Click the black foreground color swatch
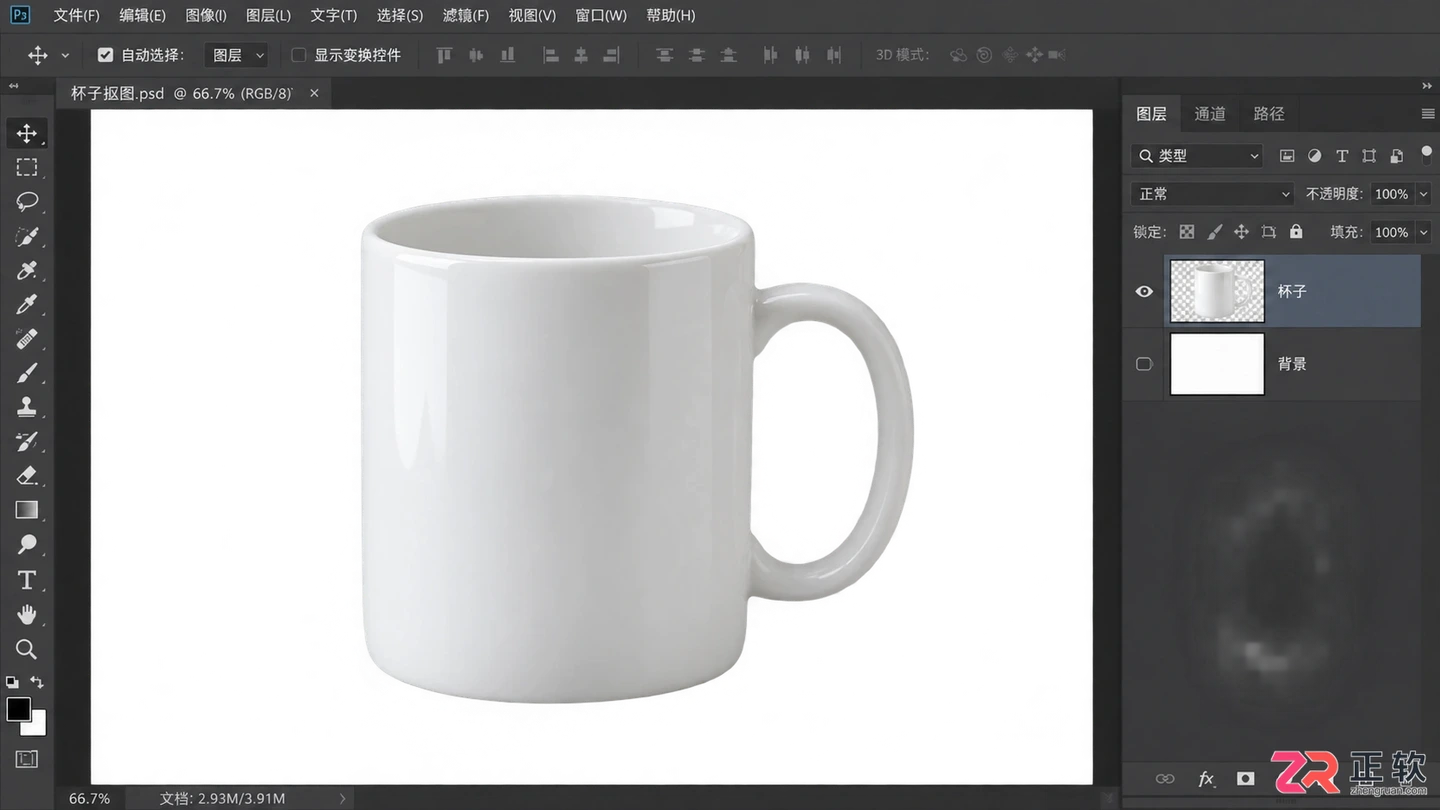1440x810 pixels. pos(17,709)
